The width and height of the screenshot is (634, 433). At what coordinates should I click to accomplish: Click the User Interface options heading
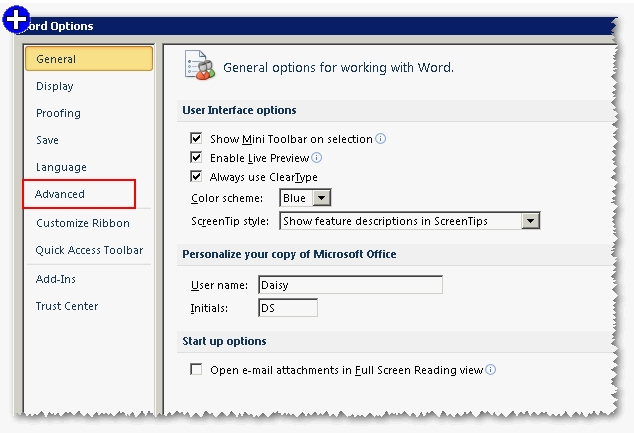tap(239, 110)
